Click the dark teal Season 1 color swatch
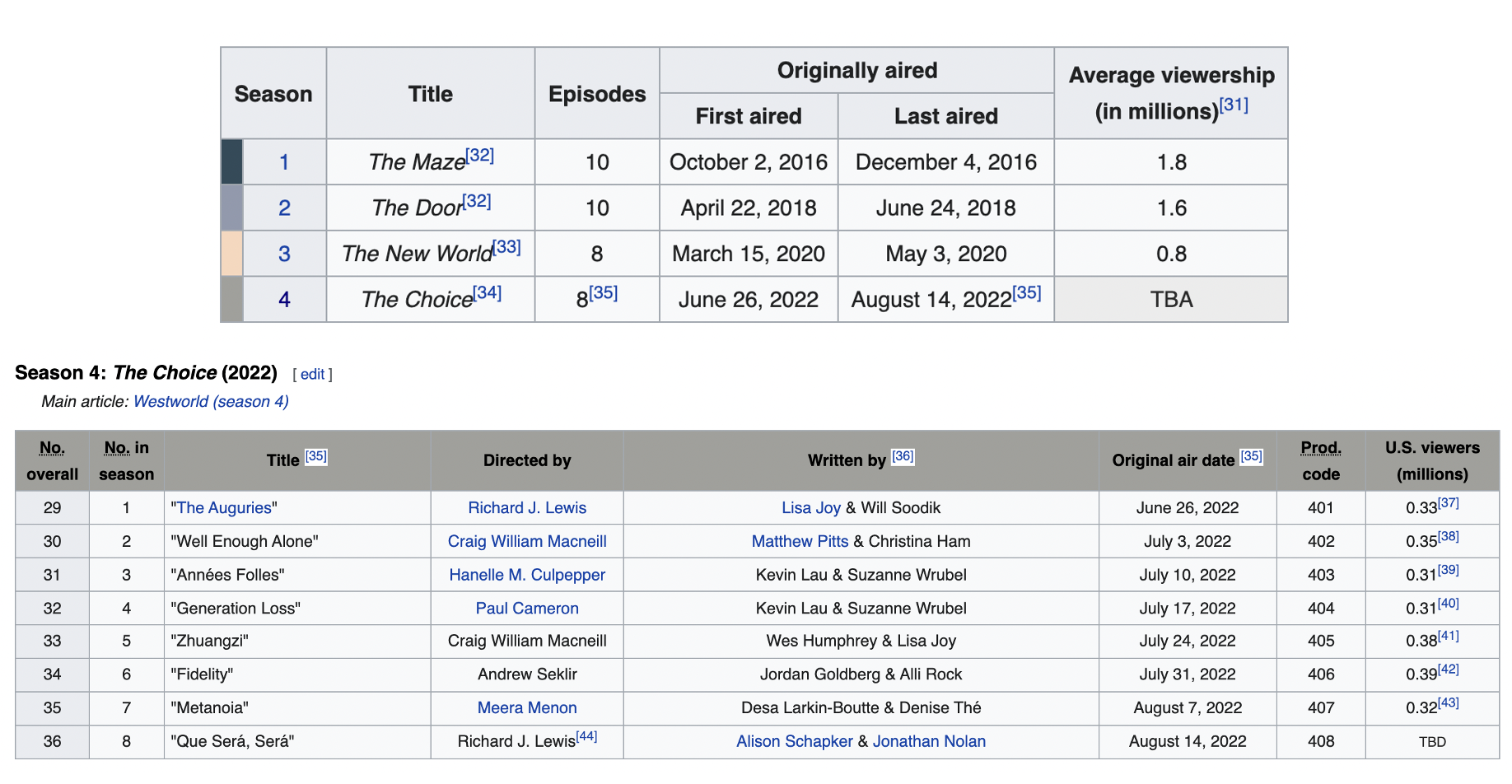1512x784 pixels. click(232, 162)
